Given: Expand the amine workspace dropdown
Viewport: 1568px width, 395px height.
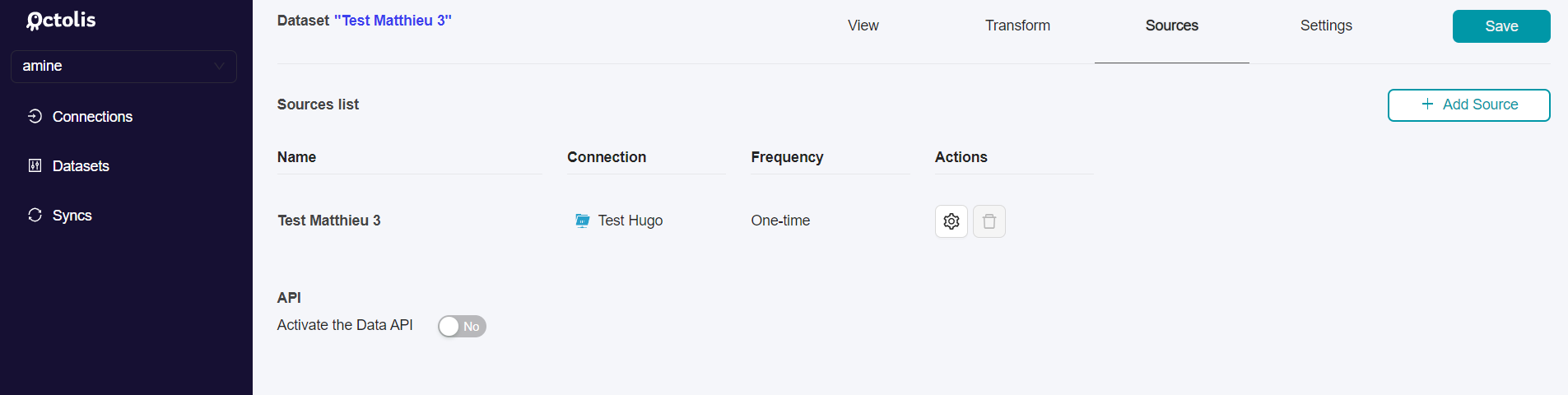Looking at the screenshot, I should click(x=123, y=66).
